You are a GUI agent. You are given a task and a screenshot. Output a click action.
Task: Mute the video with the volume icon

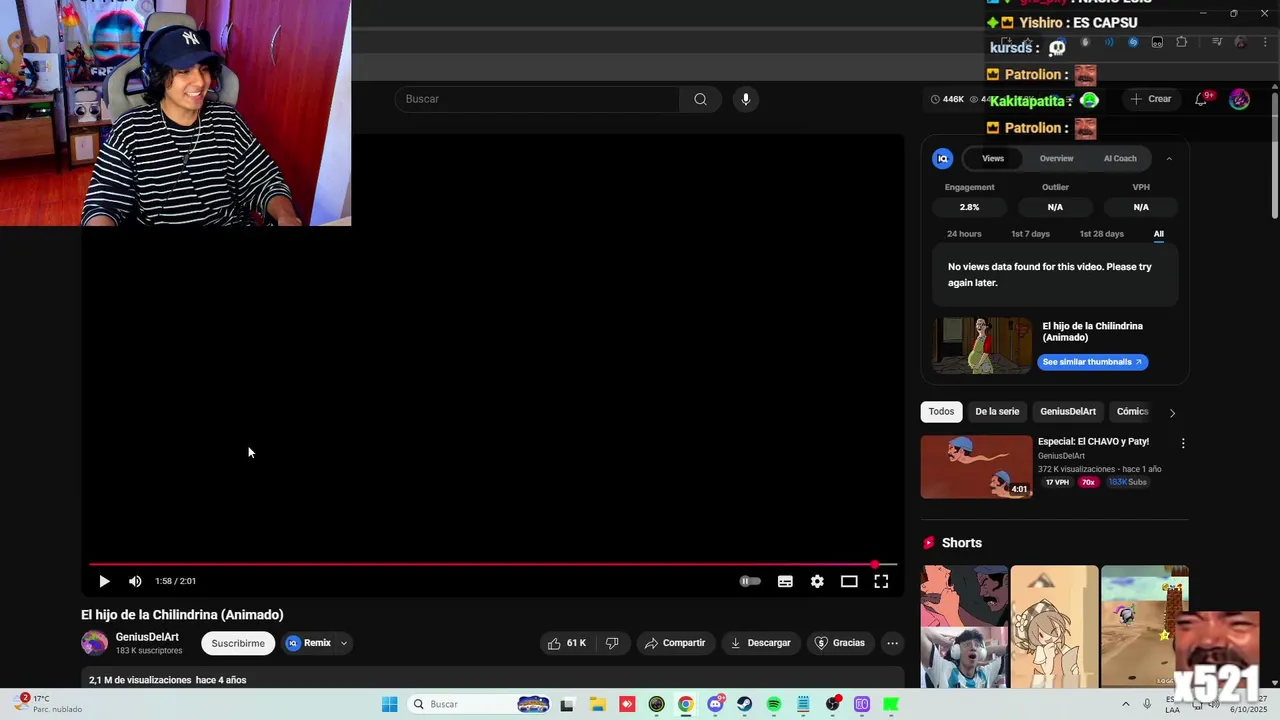135,581
